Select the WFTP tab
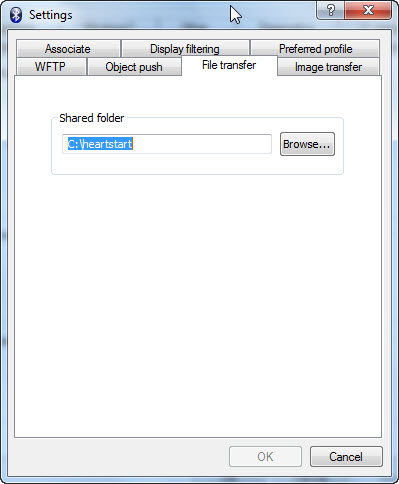Image resolution: width=399 pixels, height=484 pixels. [x=51, y=67]
